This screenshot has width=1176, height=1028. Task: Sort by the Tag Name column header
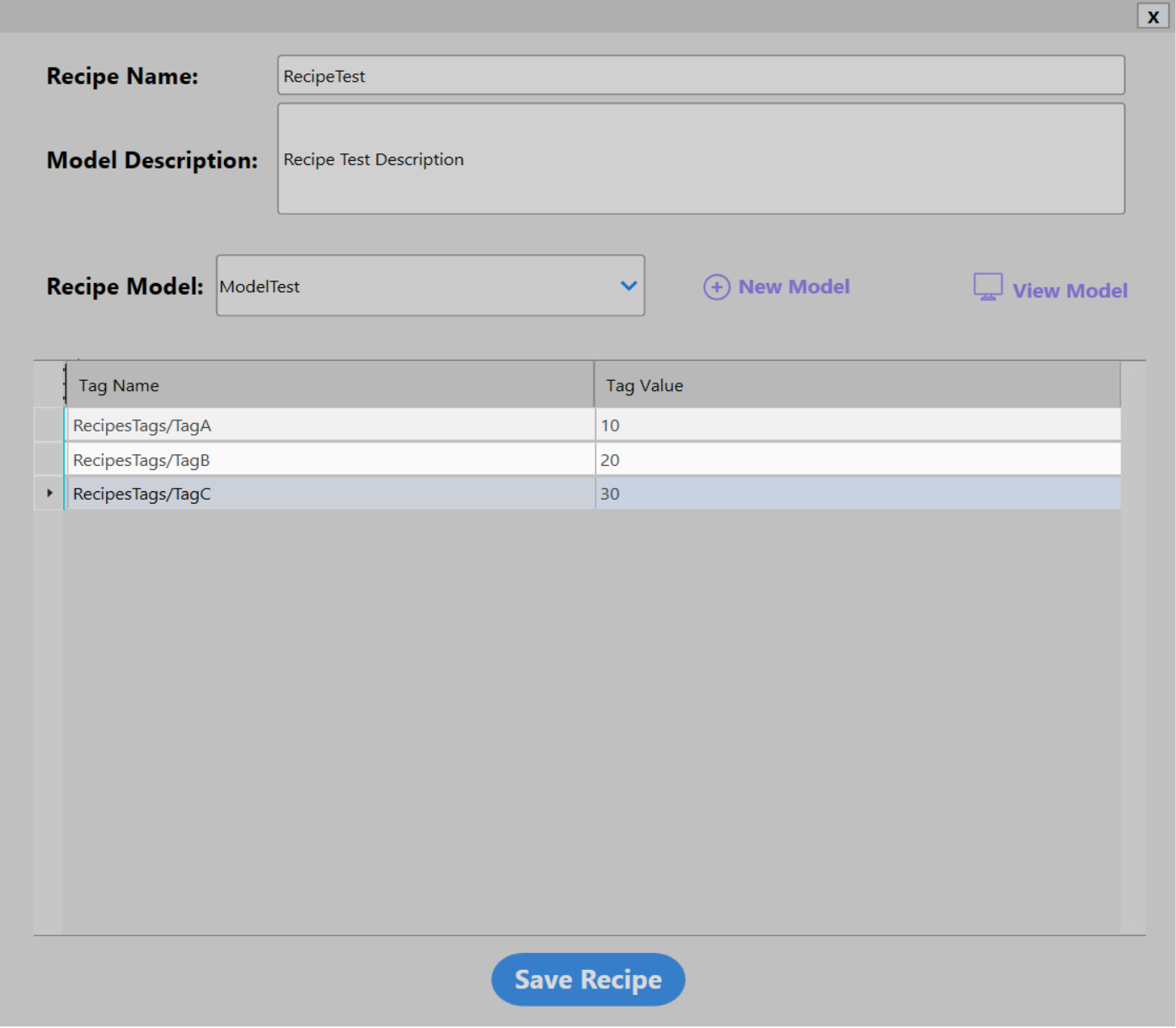[329, 386]
